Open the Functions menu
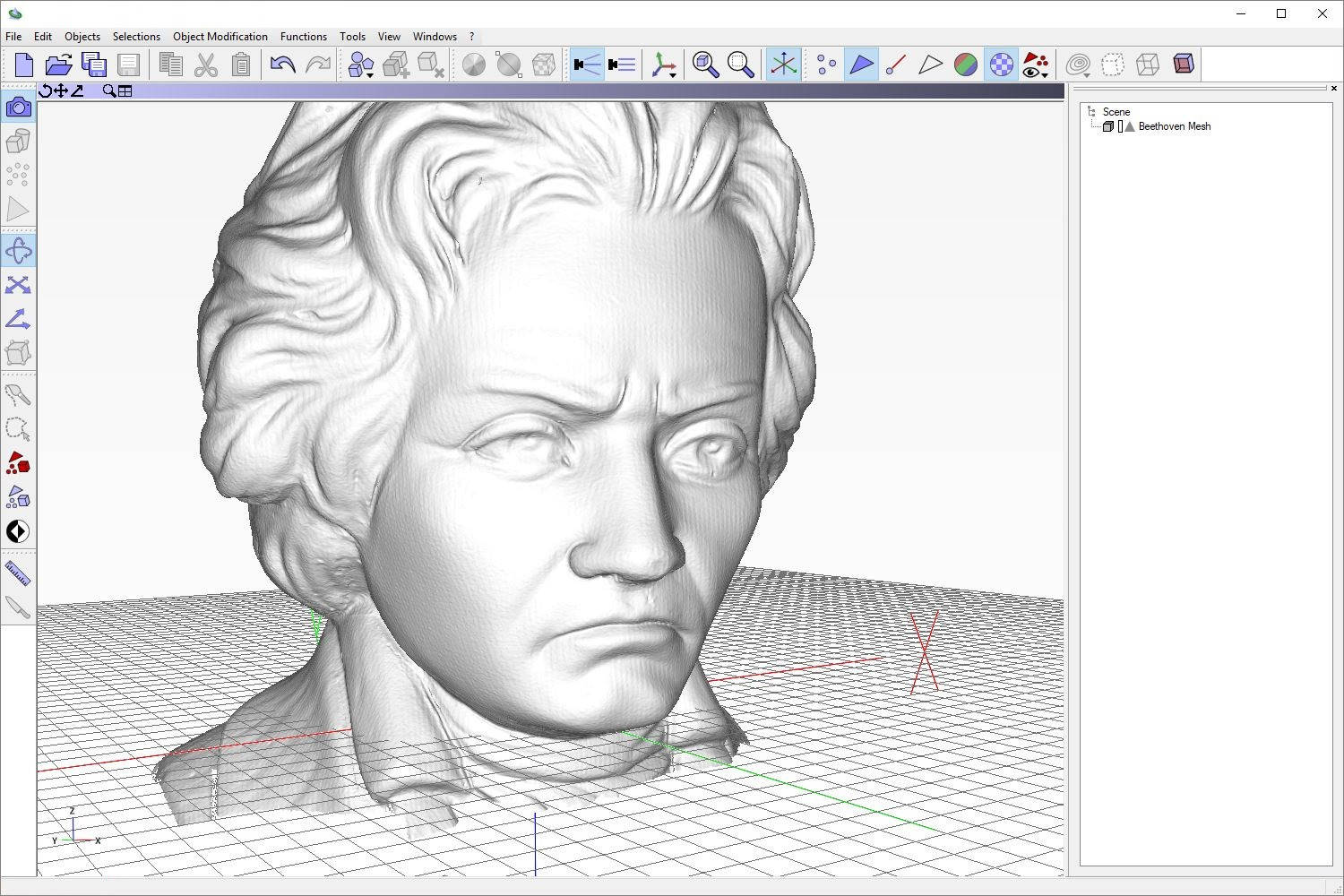 (x=304, y=37)
